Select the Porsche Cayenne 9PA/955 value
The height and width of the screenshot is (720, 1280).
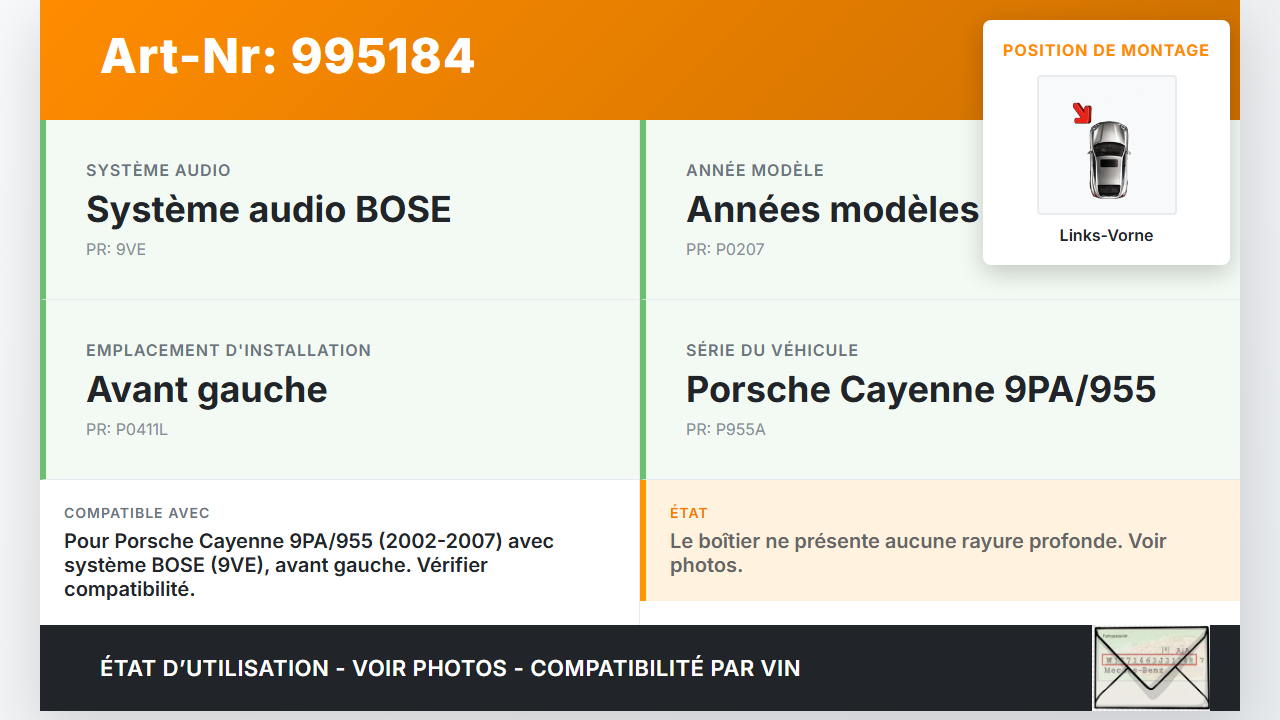[x=921, y=390]
